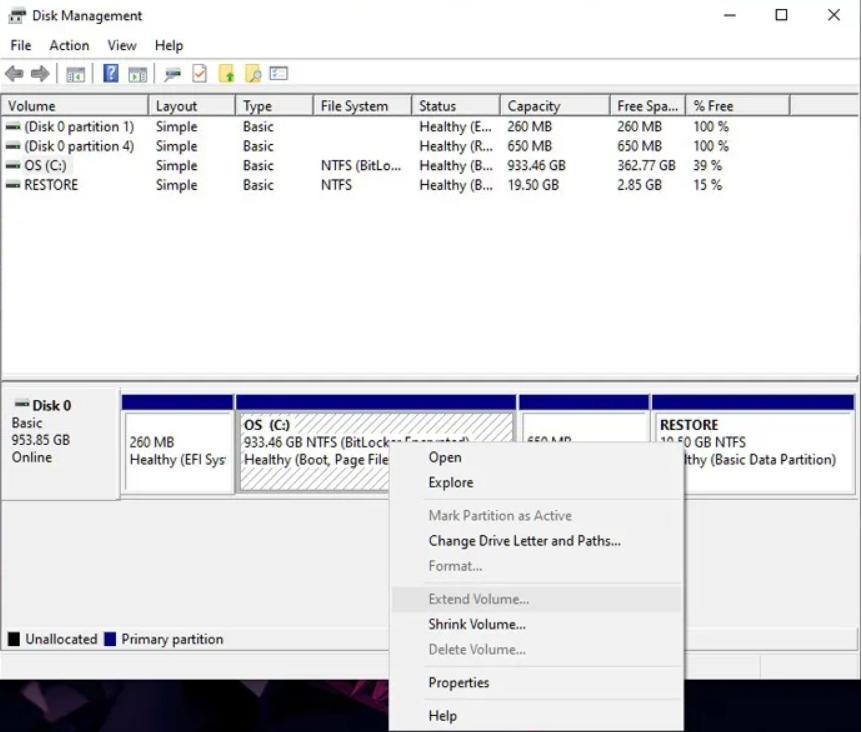Sort by the Free Space column header
The height and width of the screenshot is (732, 862).
648,106
